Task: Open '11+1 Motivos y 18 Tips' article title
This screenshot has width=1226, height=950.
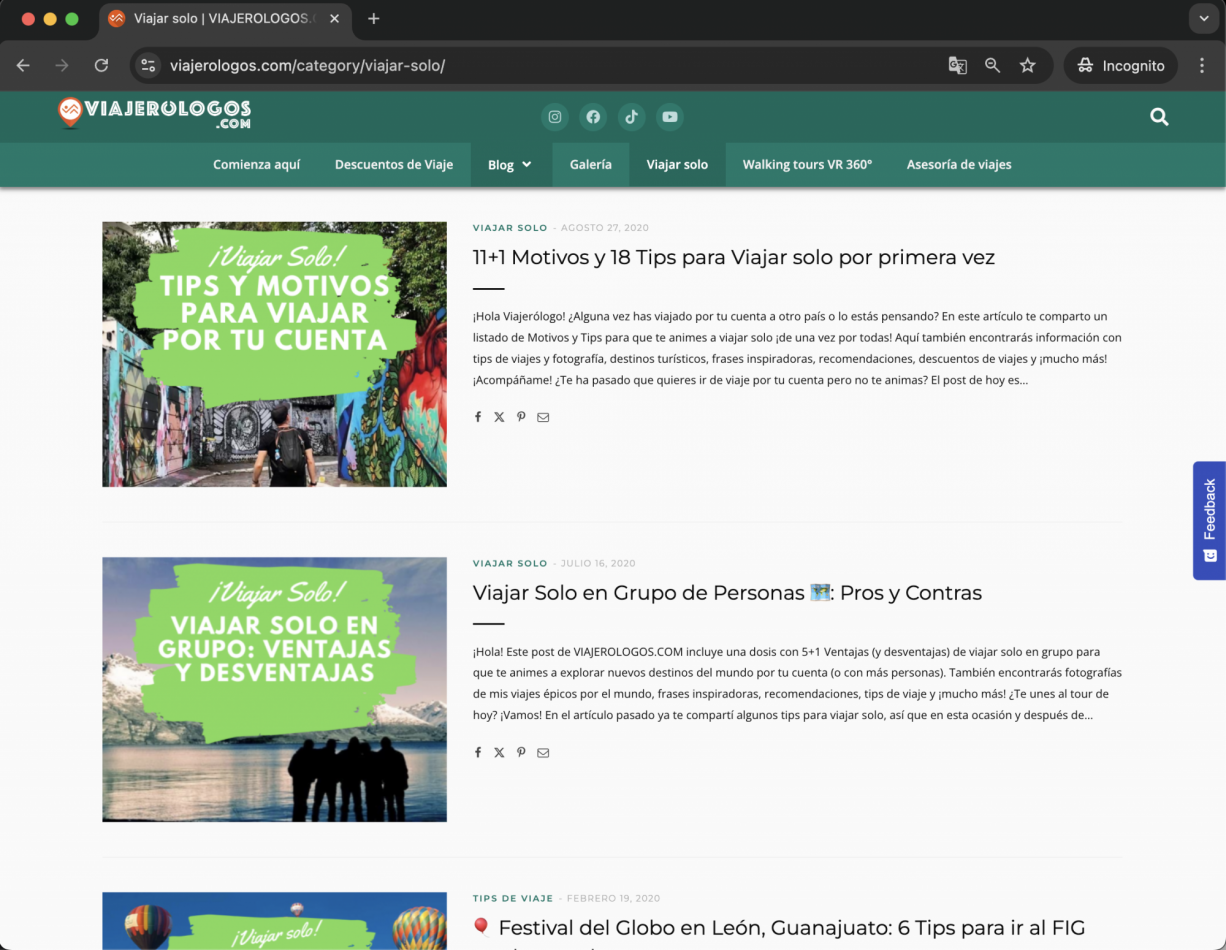Action: (x=733, y=257)
